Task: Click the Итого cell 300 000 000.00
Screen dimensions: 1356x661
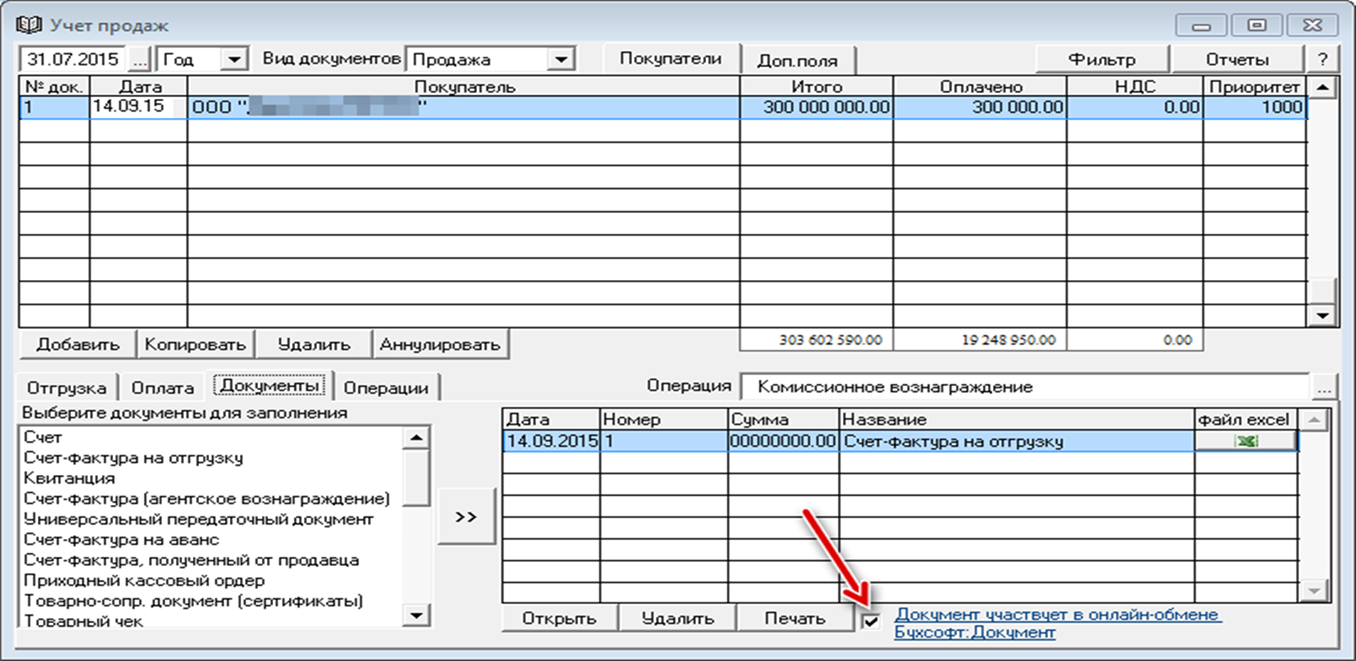Action: pyautogui.click(x=816, y=108)
